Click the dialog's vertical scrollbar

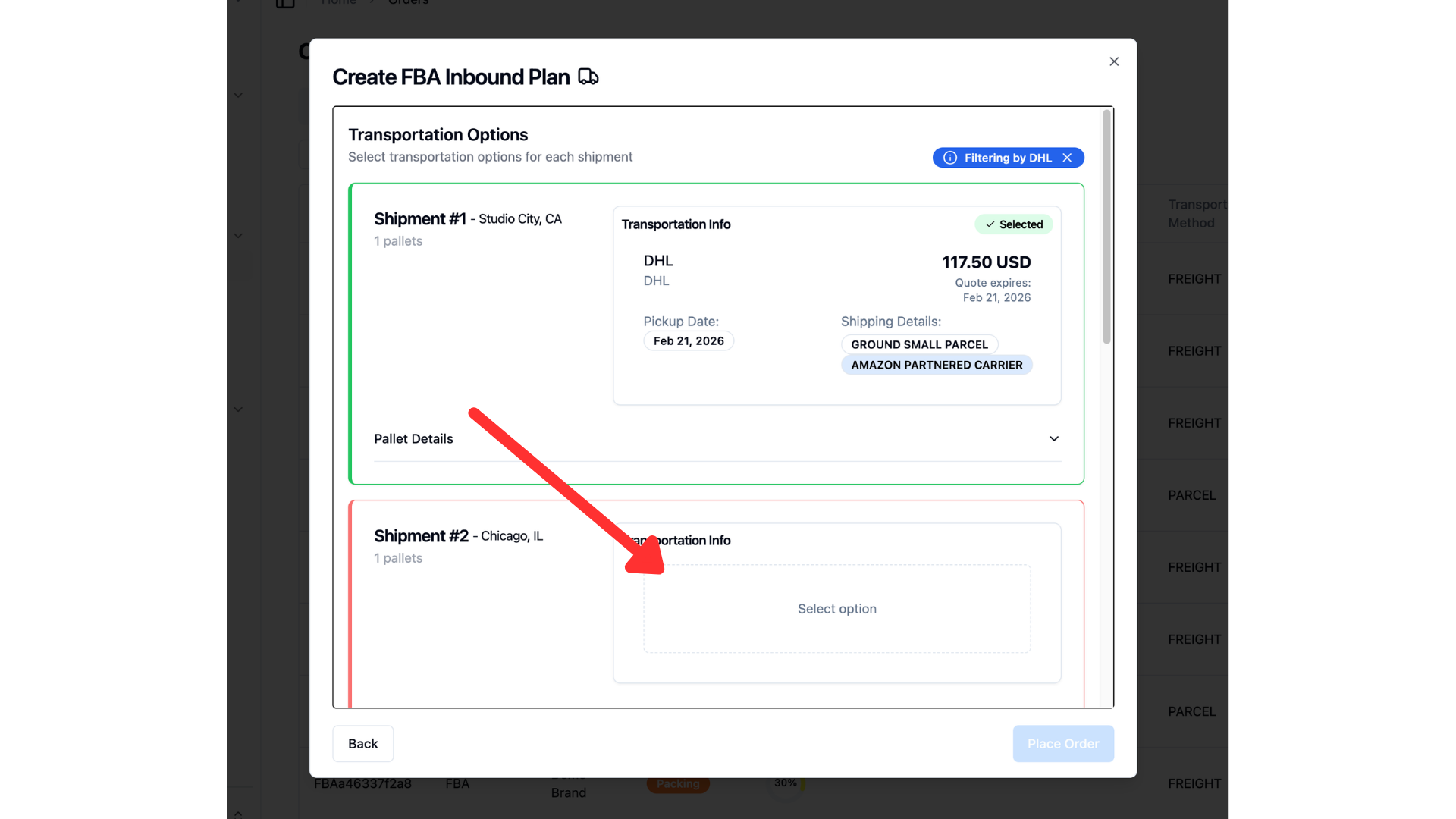(1106, 226)
